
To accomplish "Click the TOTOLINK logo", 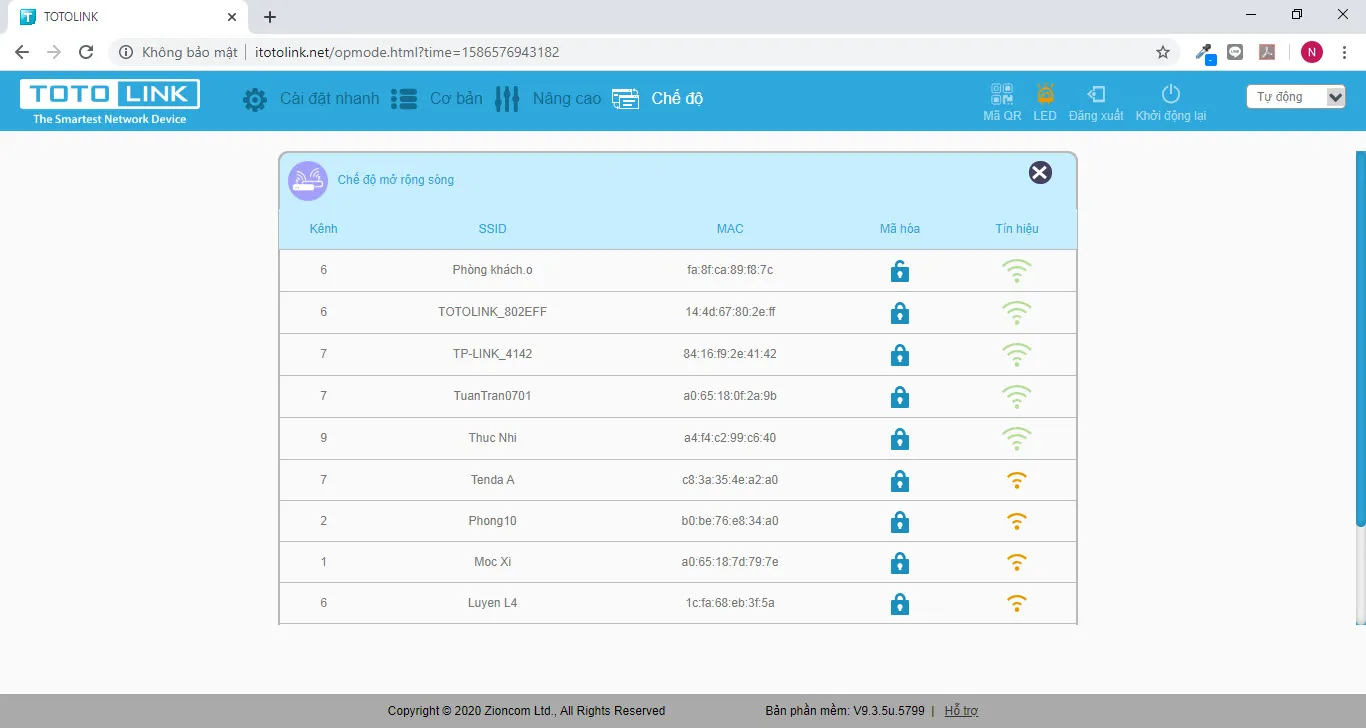I will [110, 102].
